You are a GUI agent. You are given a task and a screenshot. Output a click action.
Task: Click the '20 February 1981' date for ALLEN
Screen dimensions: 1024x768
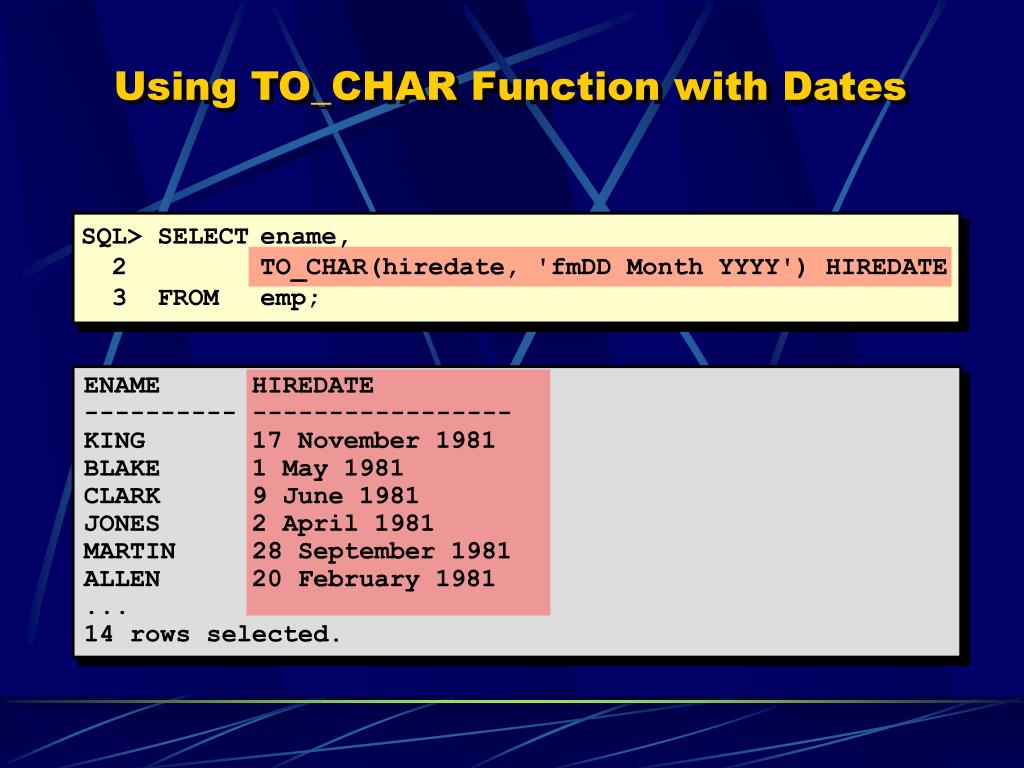pos(374,579)
